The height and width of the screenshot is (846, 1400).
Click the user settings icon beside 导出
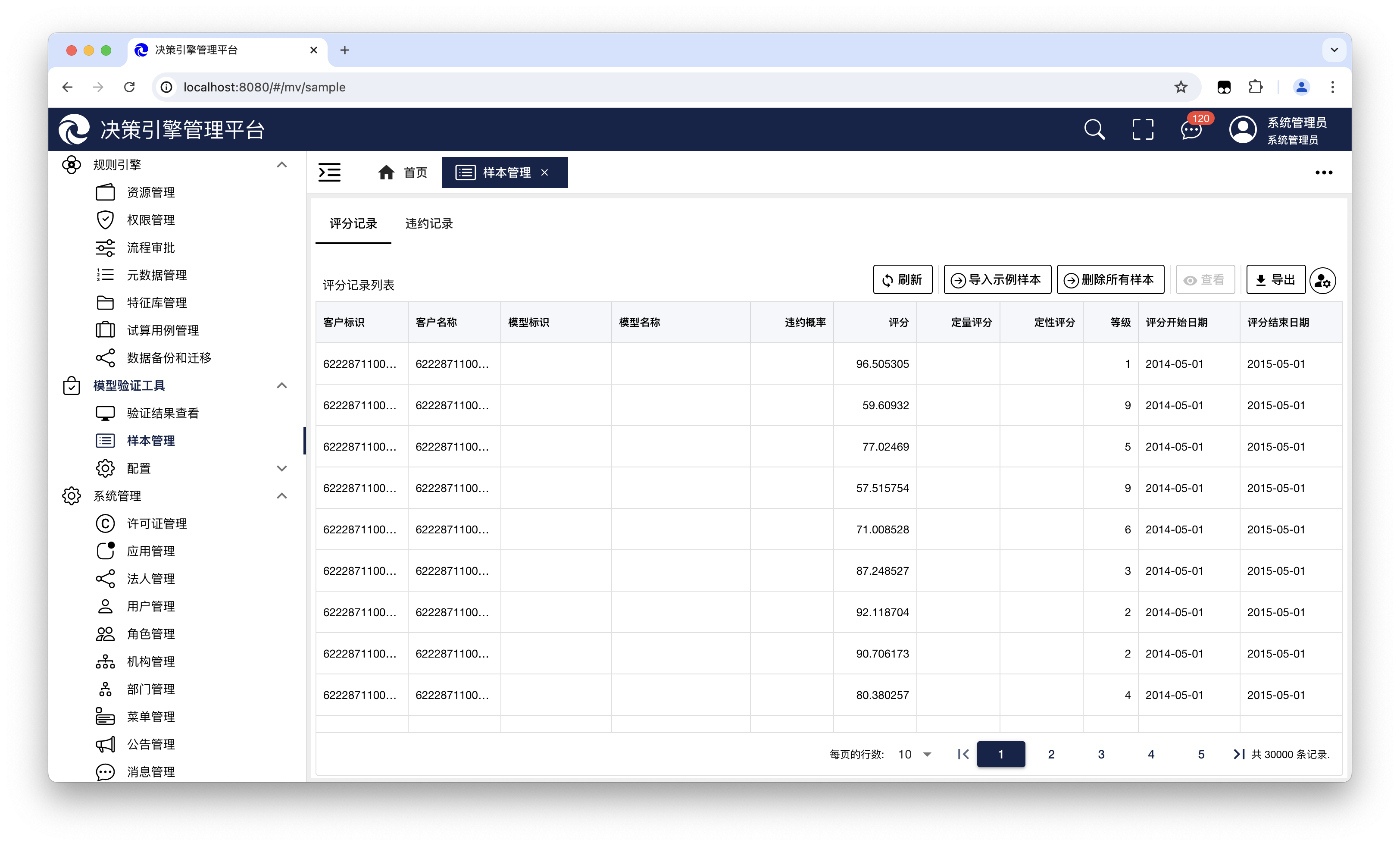point(1322,280)
